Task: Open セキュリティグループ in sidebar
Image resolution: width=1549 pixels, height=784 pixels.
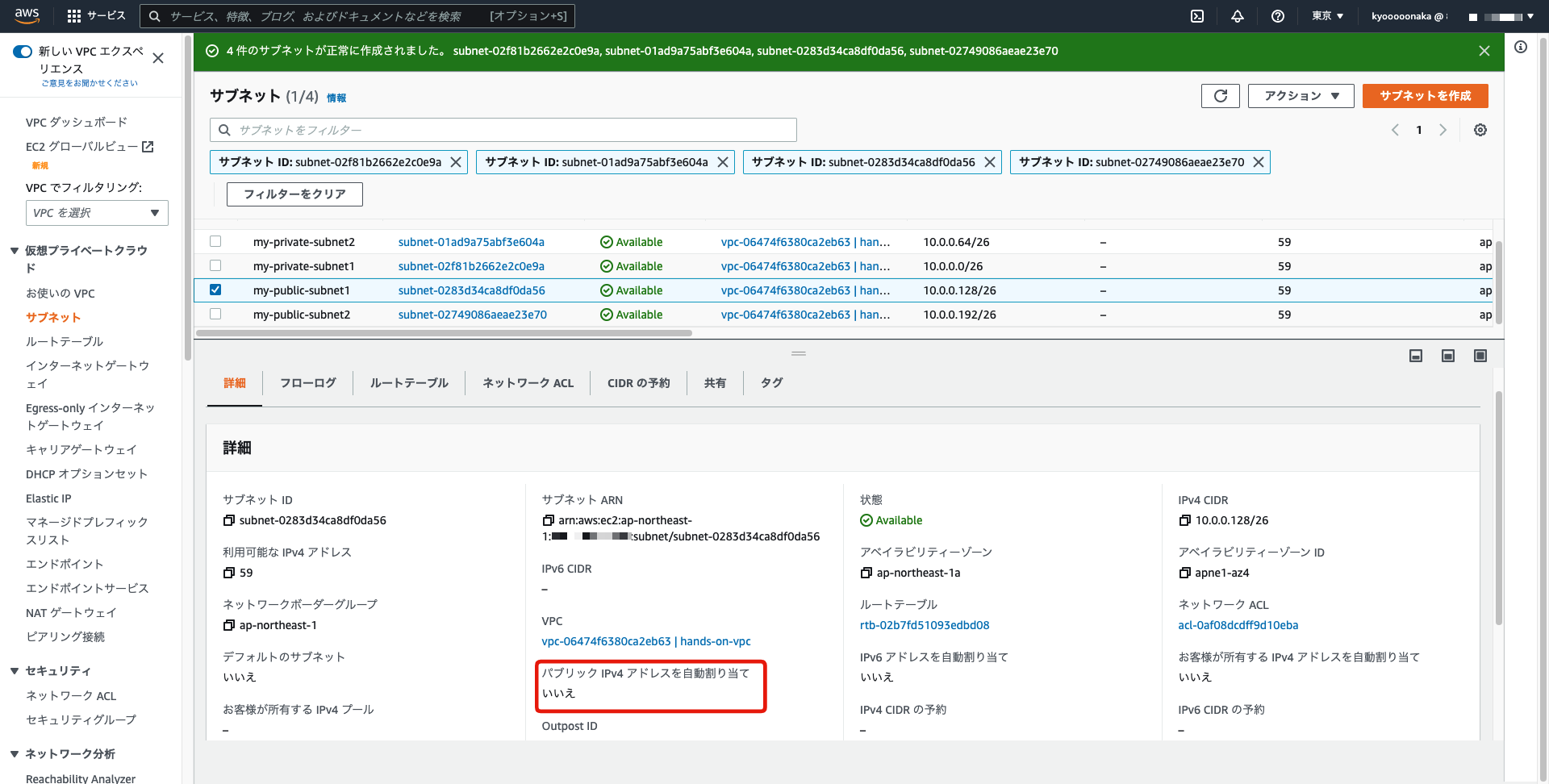Action: point(81,720)
